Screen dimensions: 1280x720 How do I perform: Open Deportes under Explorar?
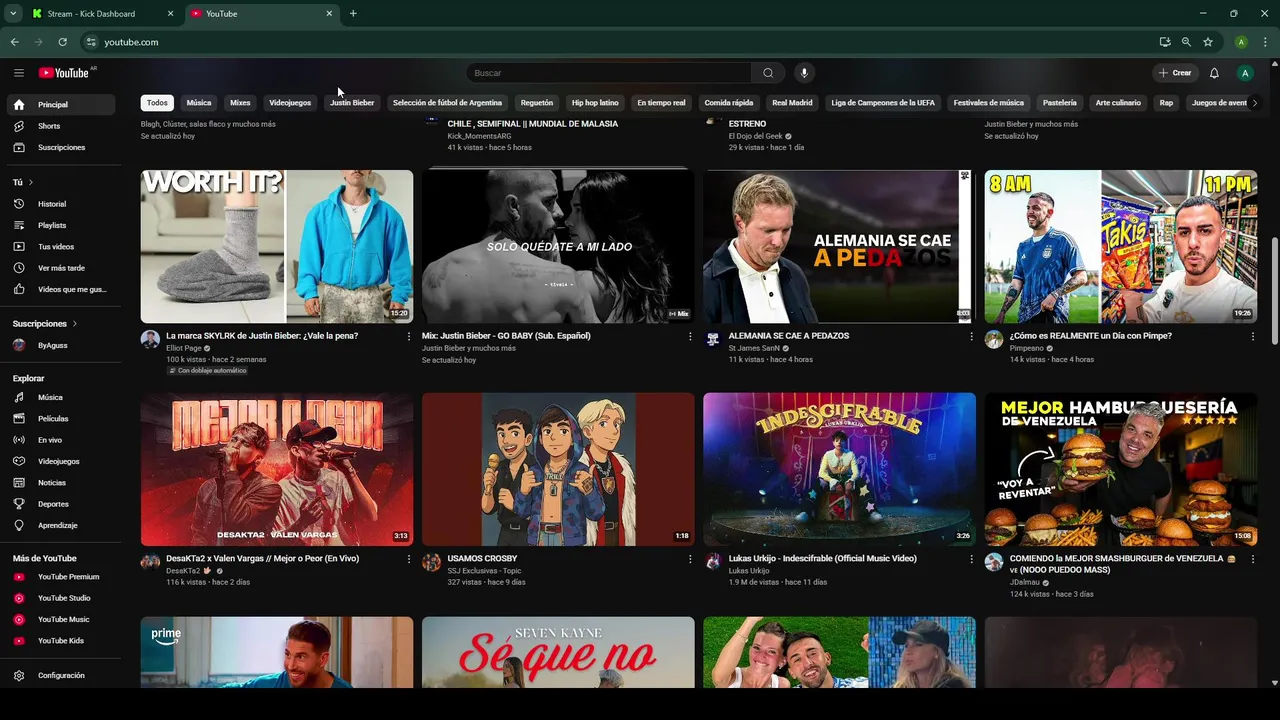coord(60,504)
